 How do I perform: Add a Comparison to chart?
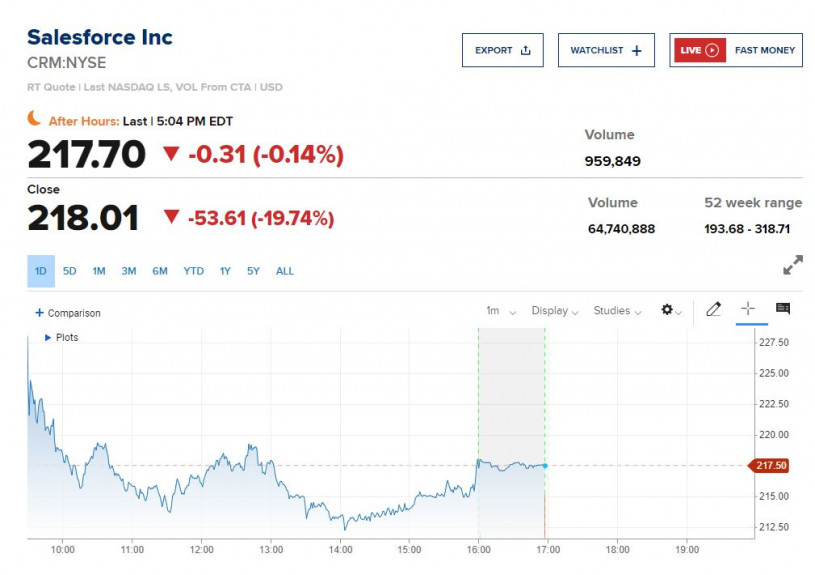pos(68,313)
